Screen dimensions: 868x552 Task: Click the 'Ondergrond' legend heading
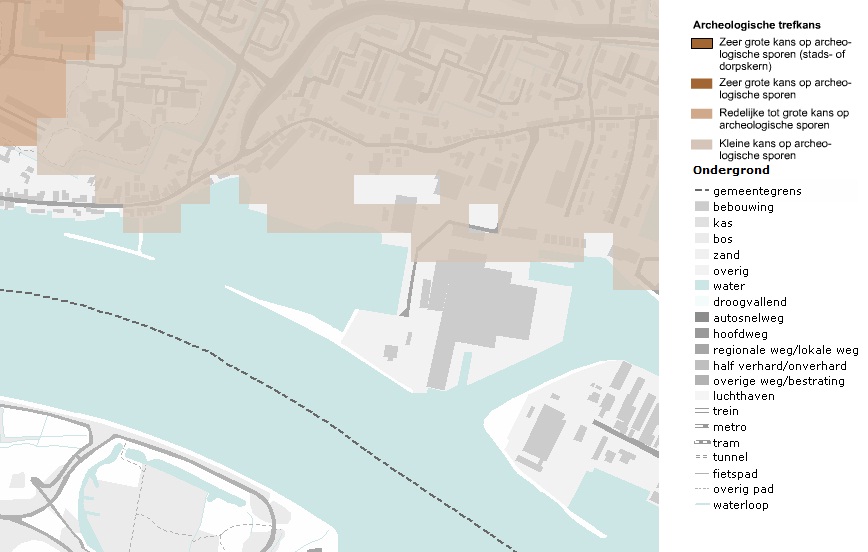coord(731,170)
